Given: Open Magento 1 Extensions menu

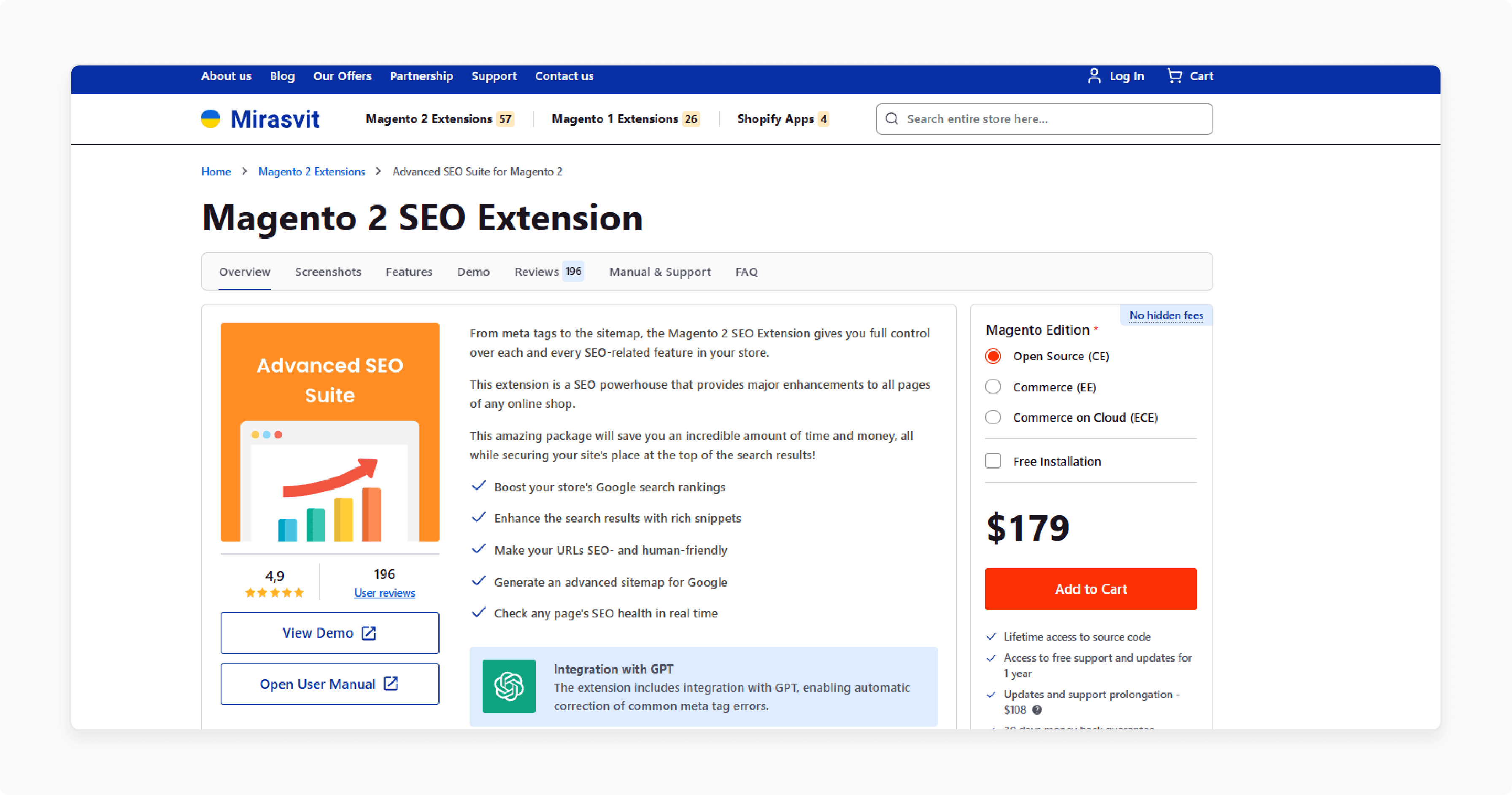Looking at the screenshot, I should click(x=626, y=119).
